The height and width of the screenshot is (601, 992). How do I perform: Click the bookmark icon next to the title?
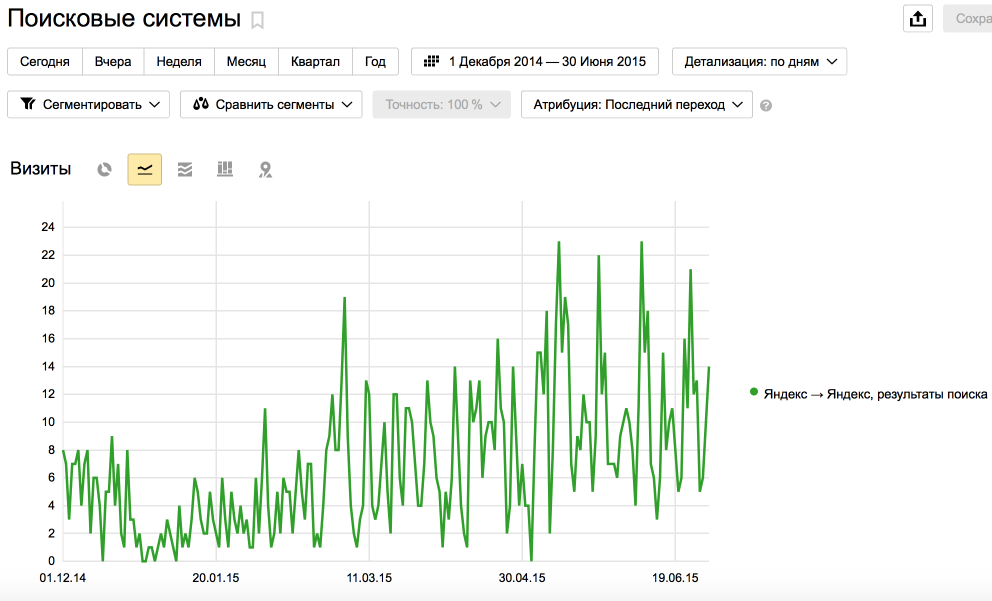point(258,20)
